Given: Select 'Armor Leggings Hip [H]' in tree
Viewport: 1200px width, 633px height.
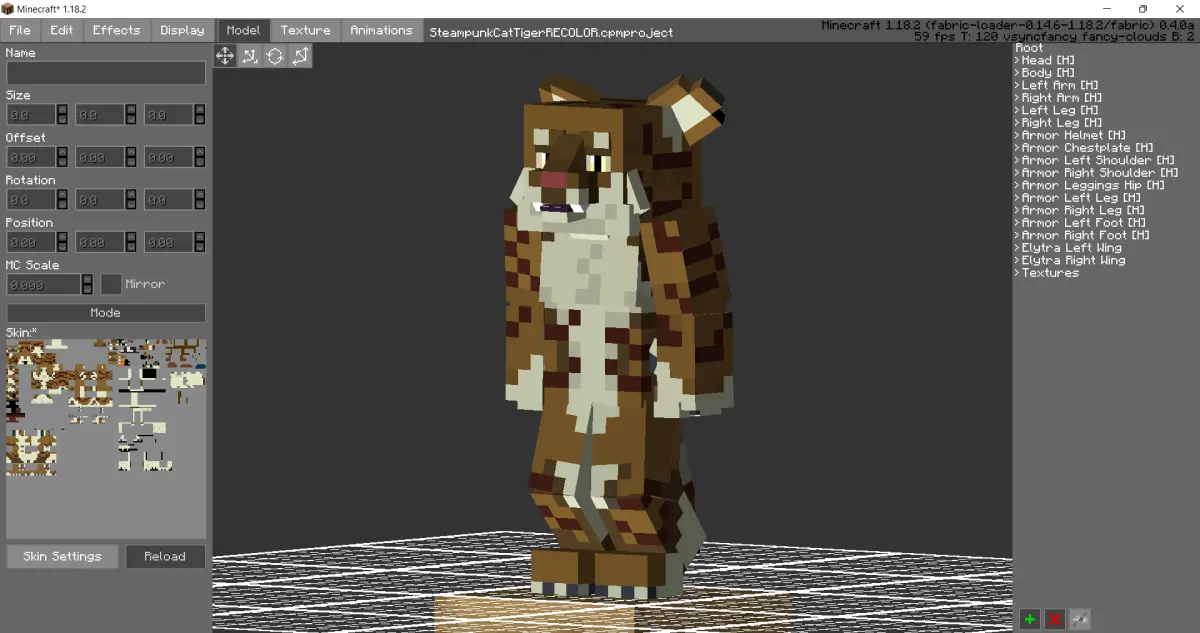Looking at the screenshot, I should tap(1093, 185).
